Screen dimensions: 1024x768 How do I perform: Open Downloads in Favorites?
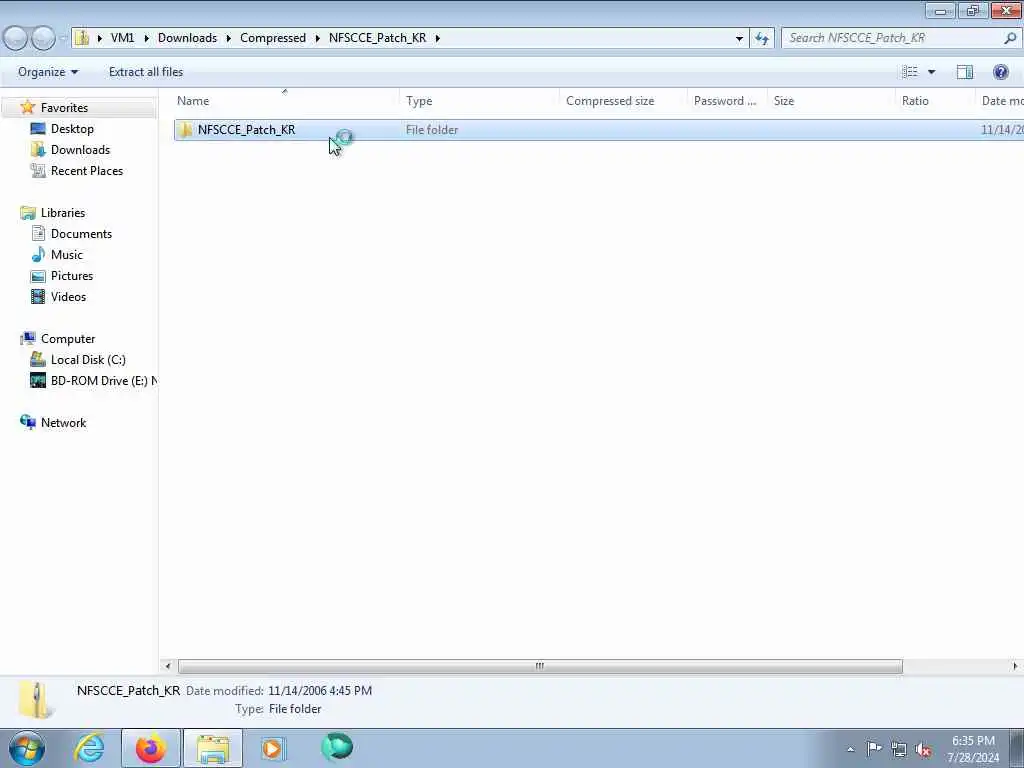click(80, 150)
